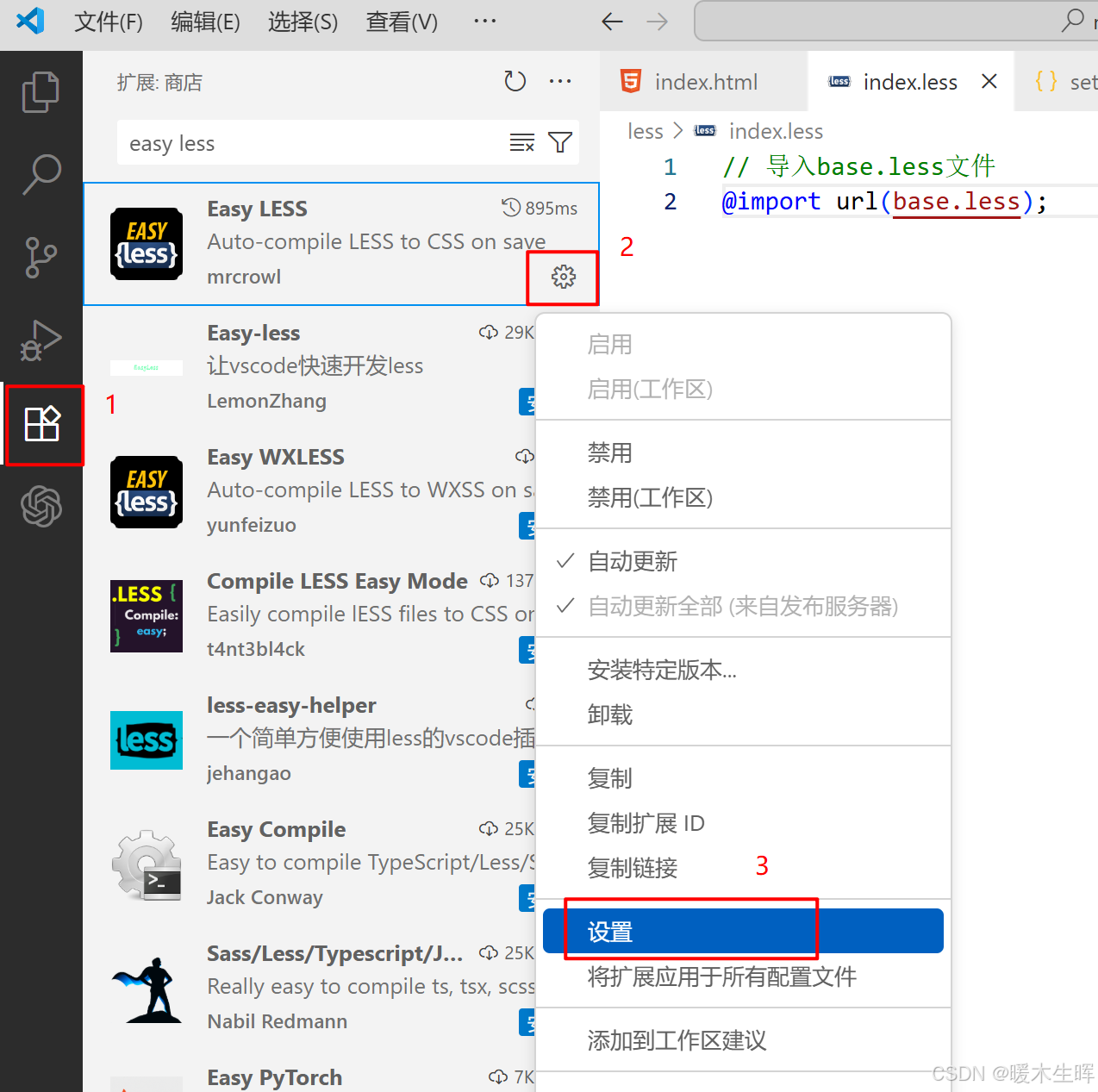The image size is (1098, 1092).
Task: Click publisher name yunfeizuo
Action: click(252, 525)
